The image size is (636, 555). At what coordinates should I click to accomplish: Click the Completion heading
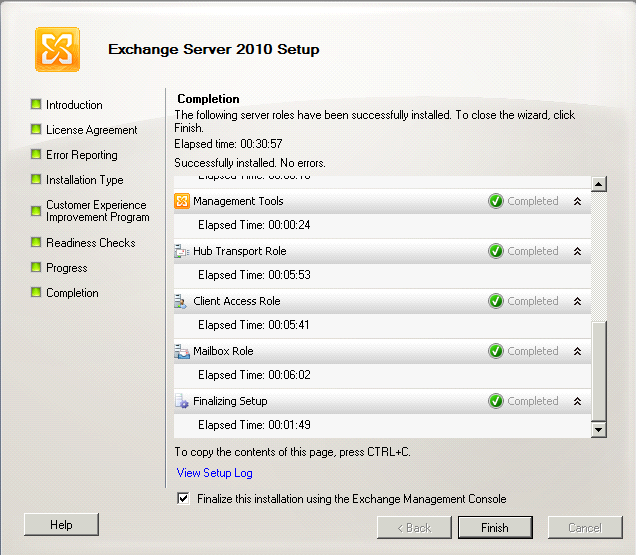point(208,99)
